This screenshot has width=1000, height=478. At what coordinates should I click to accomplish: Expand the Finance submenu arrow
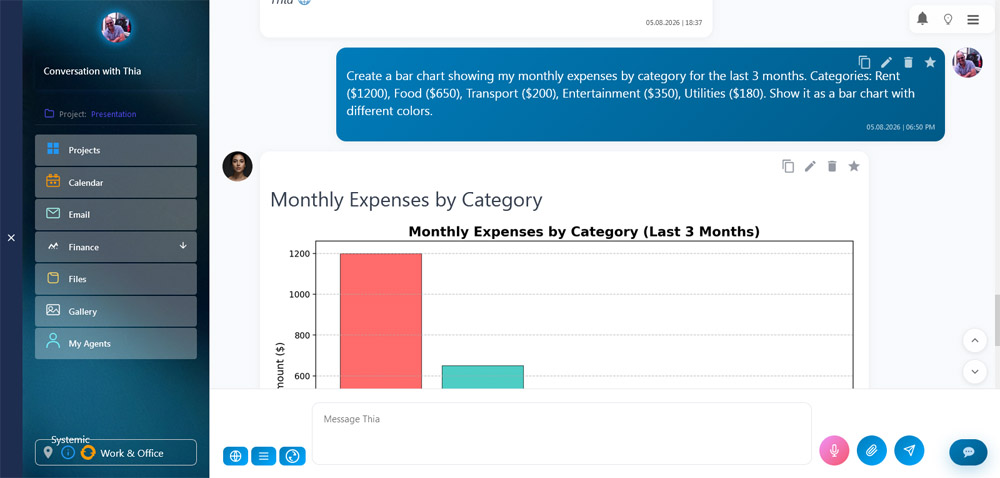(x=183, y=246)
